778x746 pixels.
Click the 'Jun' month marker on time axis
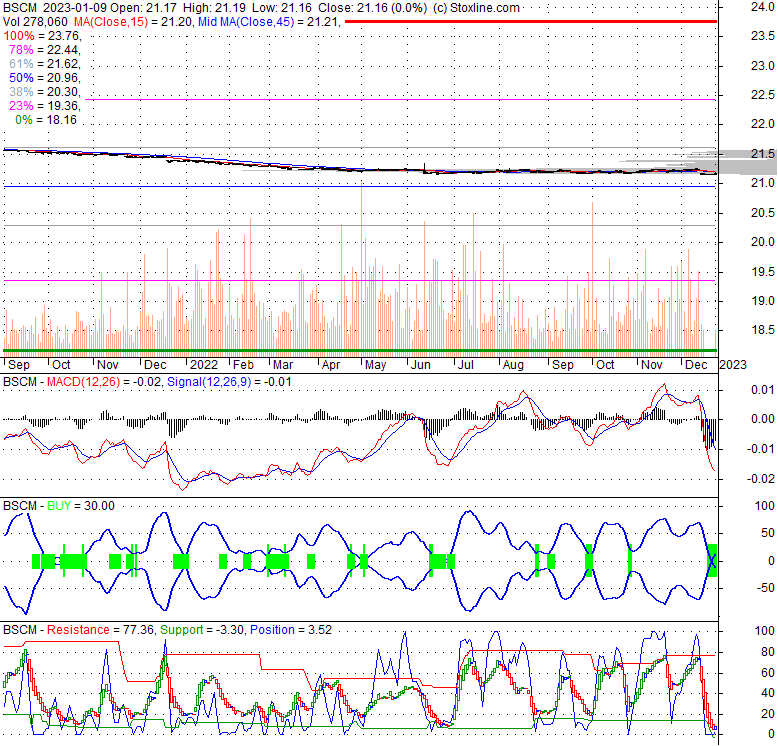coord(420,365)
